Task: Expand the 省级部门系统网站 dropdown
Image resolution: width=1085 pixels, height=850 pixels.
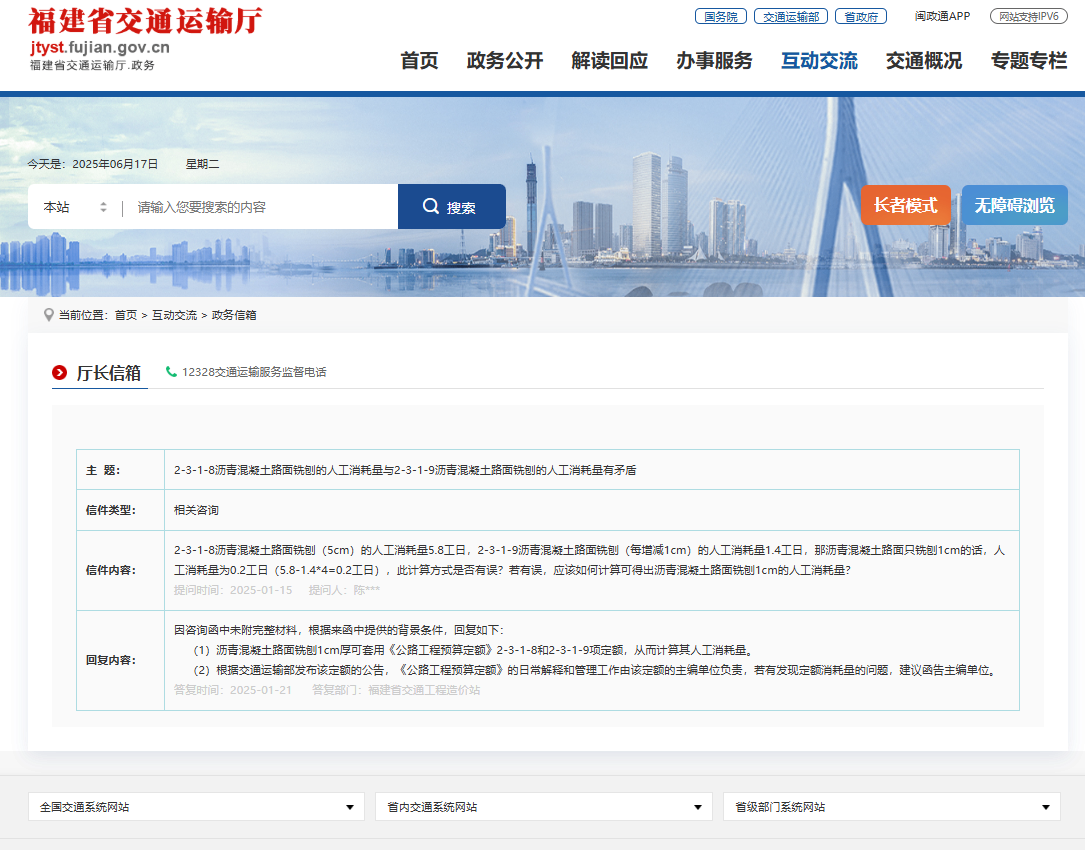Action: pyautogui.click(x=891, y=806)
